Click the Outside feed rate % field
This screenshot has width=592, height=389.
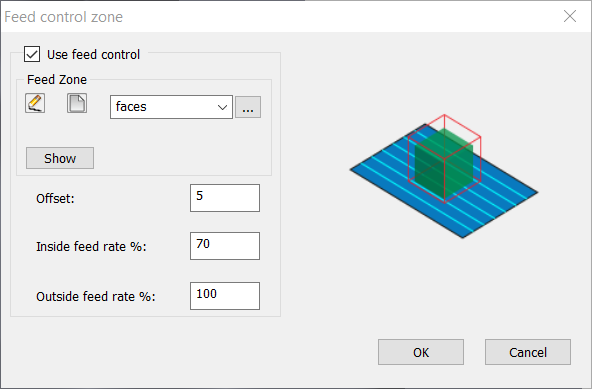225,296
